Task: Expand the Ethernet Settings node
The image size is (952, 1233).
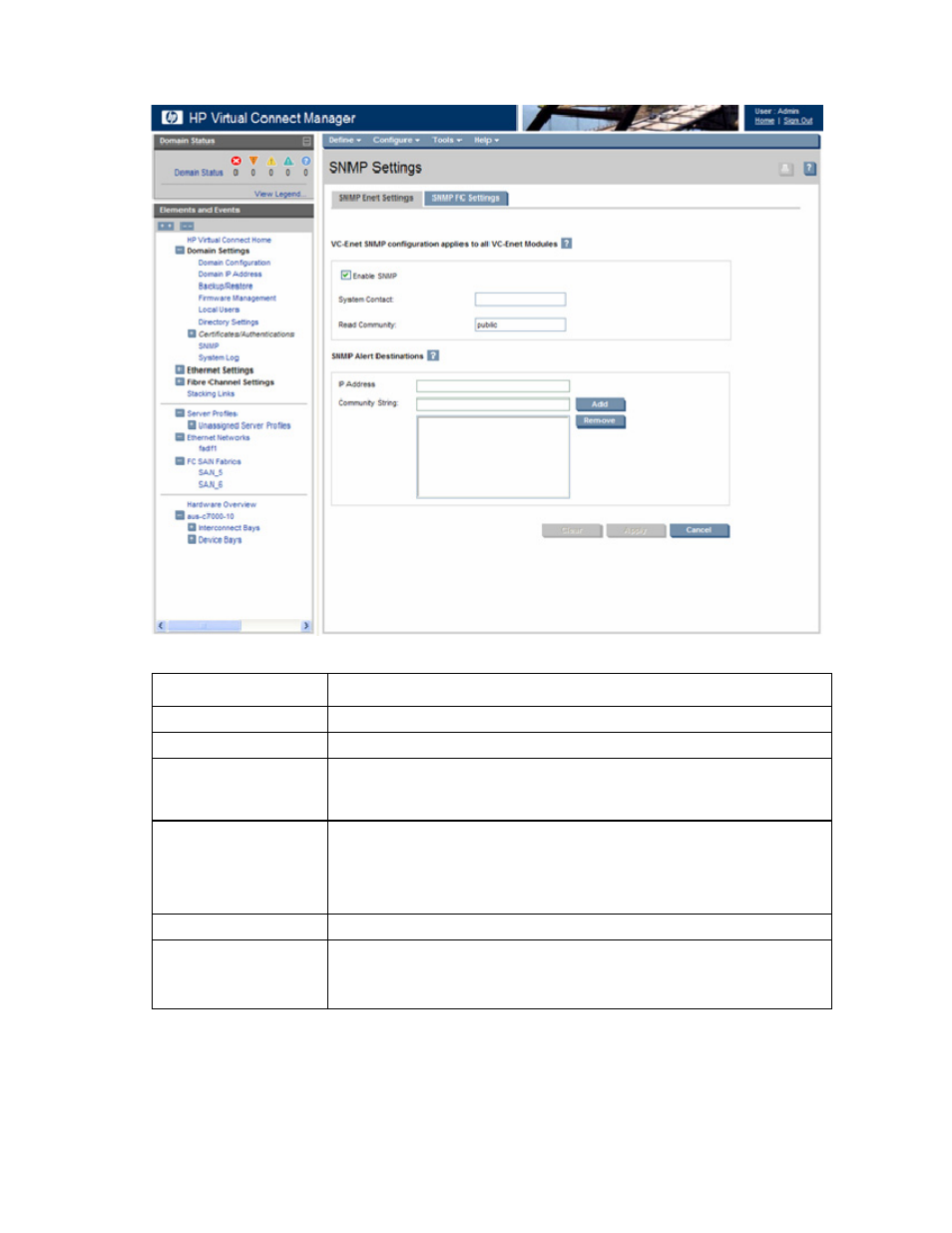Action: click(180, 369)
